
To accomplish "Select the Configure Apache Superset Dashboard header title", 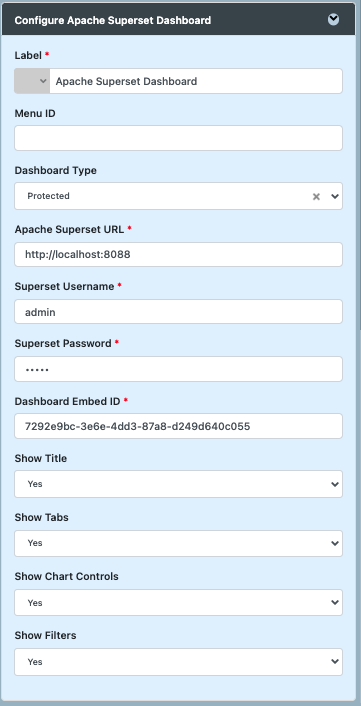I will [x=113, y=20].
